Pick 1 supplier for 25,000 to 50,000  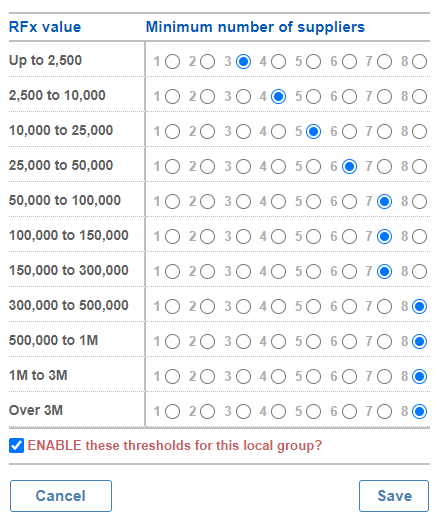[x=172, y=167]
